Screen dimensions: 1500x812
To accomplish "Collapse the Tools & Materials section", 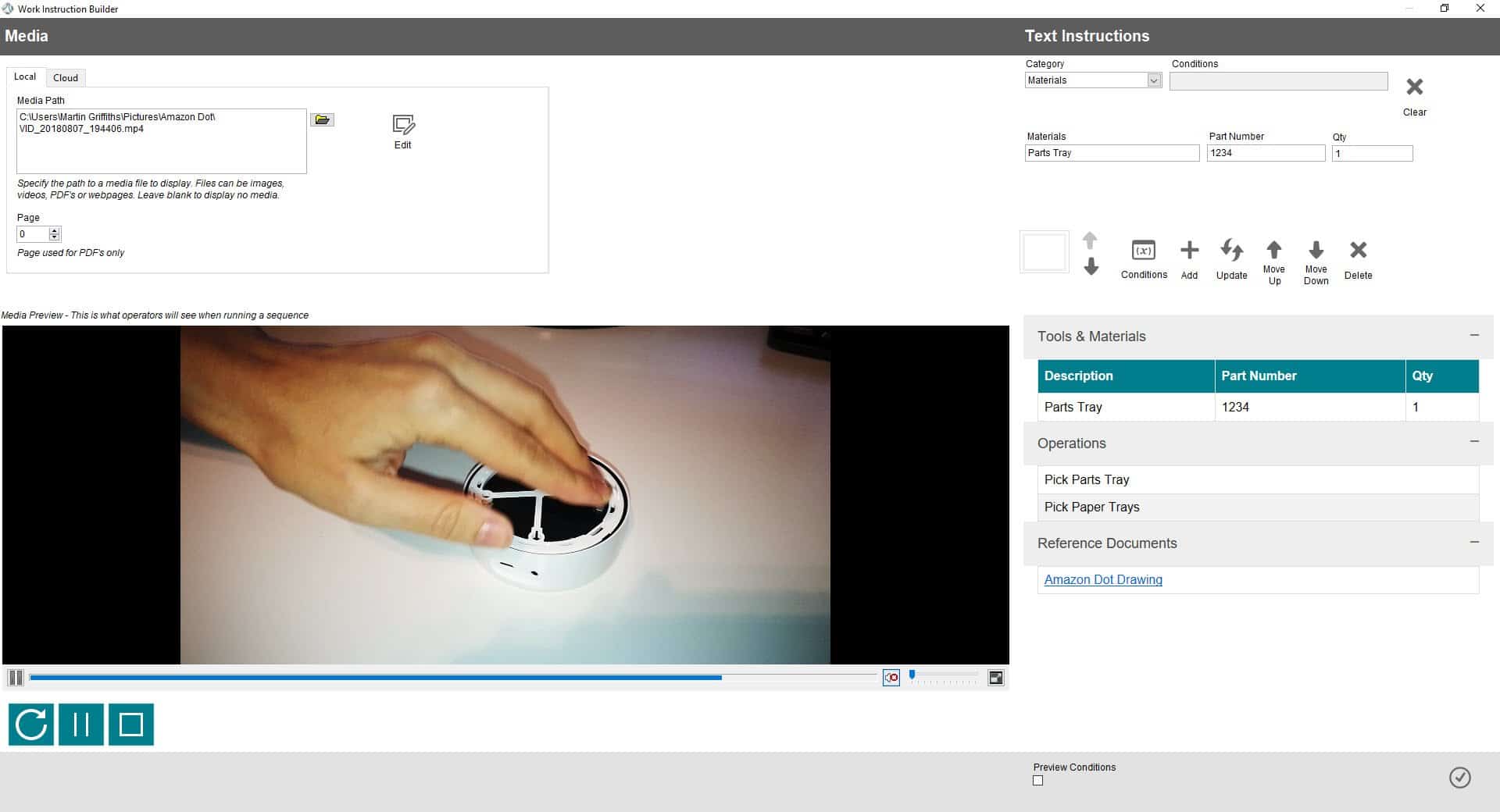I will (x=1474, y=336).
